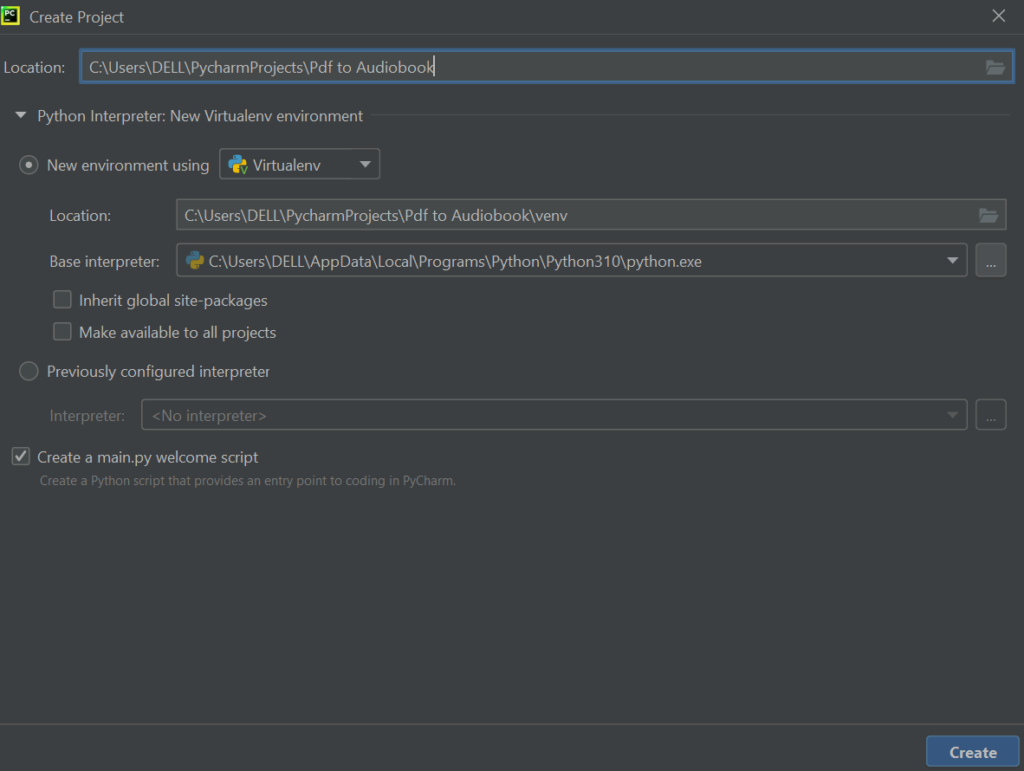
Task: Browse for venv location using the folder icon
Action: click(x=988, y=215)
